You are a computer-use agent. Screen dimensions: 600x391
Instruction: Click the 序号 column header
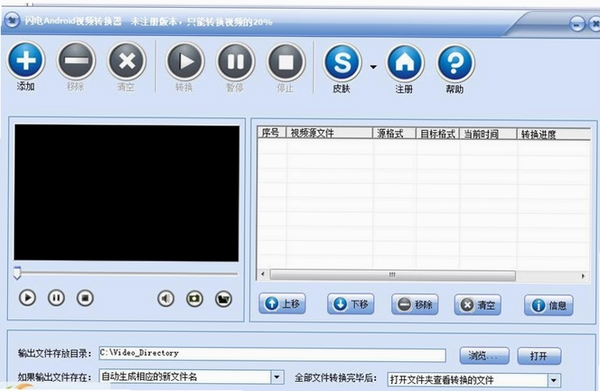[x=272, y=133]
